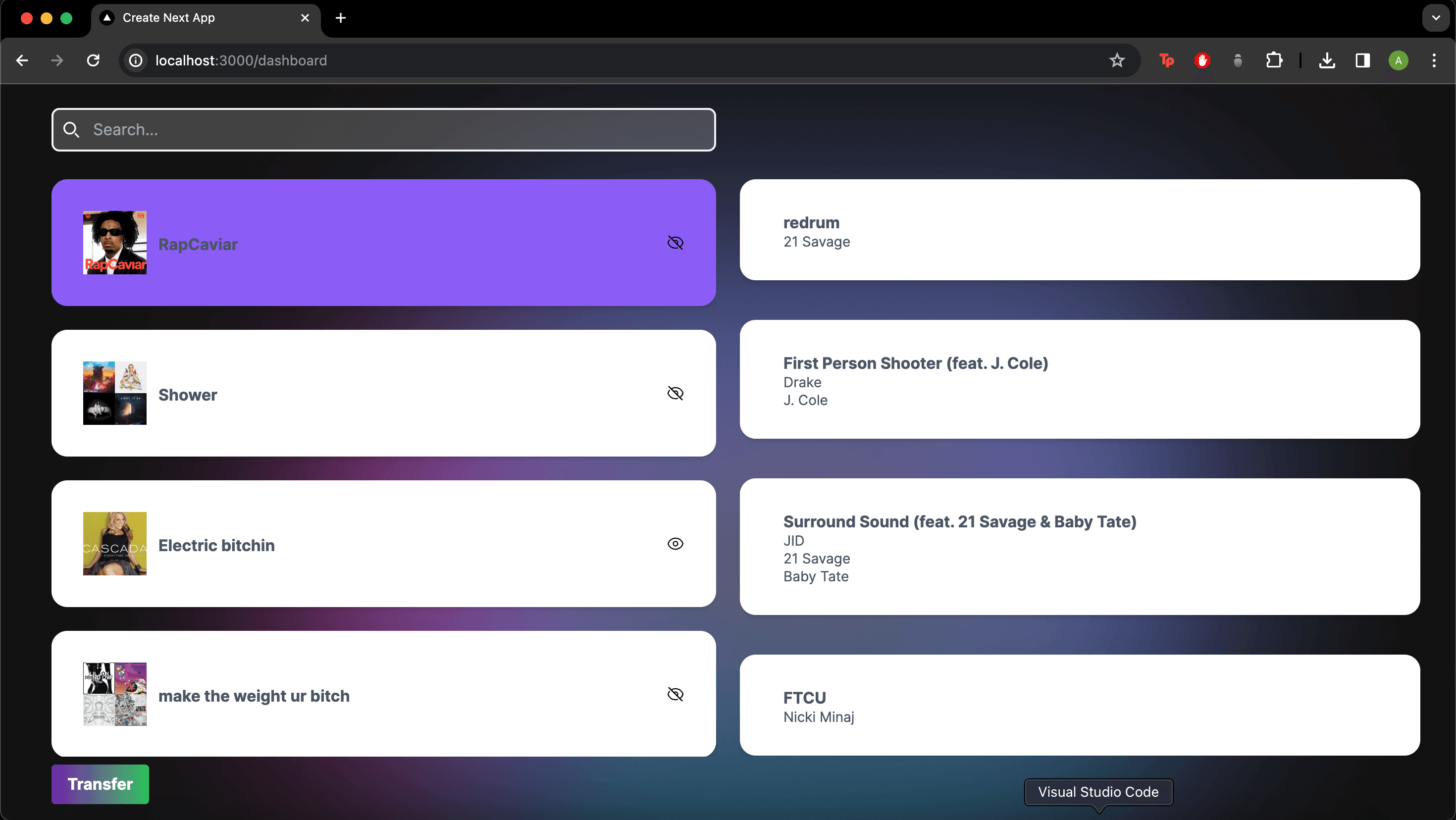Open the green profile avatar A

pyautogui.click(x=1399, y=60)
